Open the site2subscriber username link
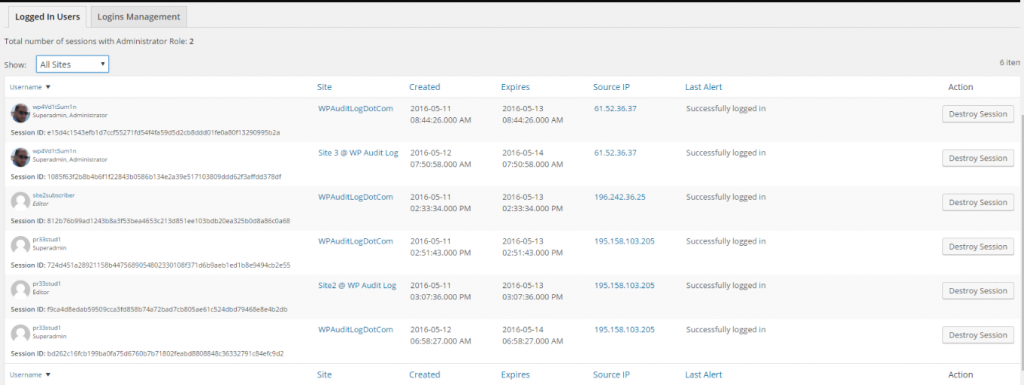This screenshot has width=1024, height=385. pos(54,195)
